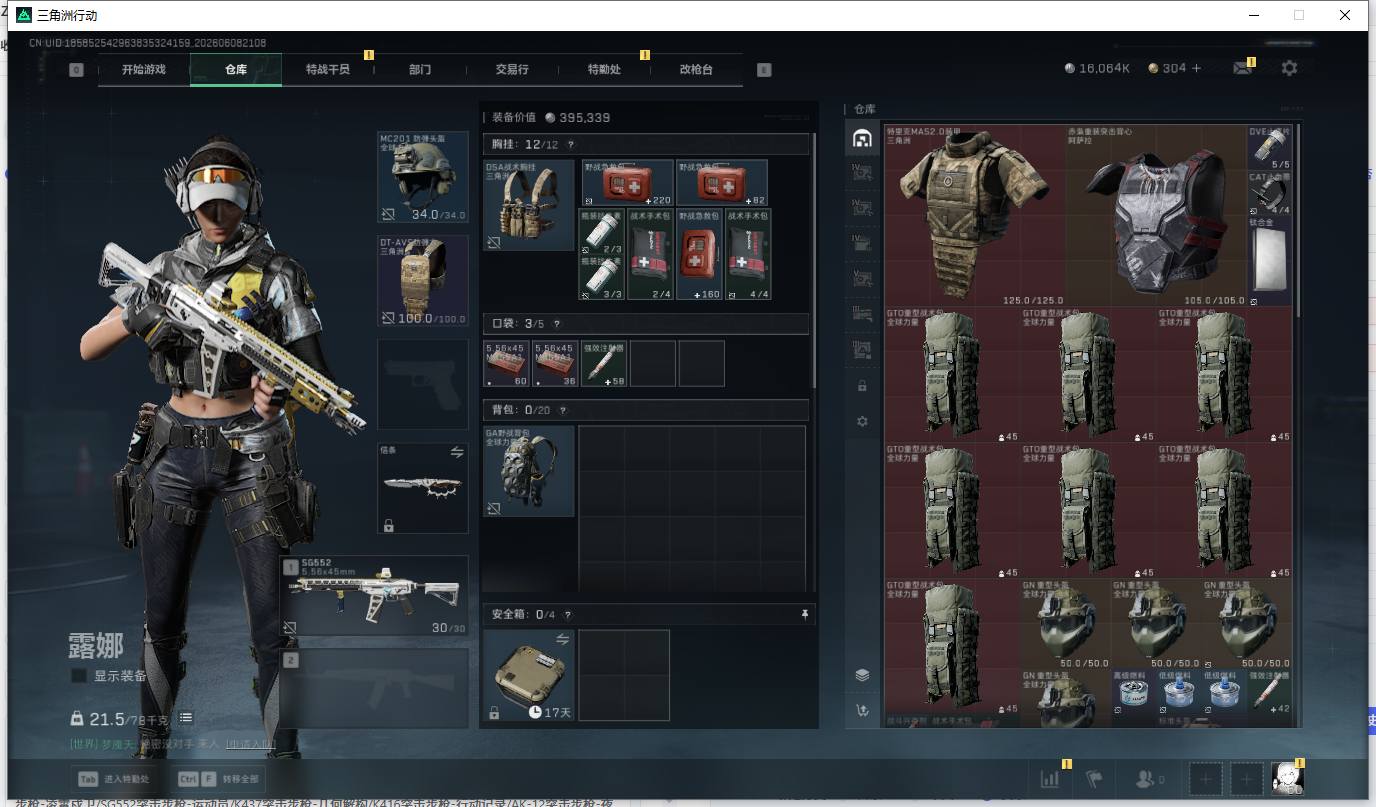Toggle the 显示装备 checkbox

click(x=79, y=676)
